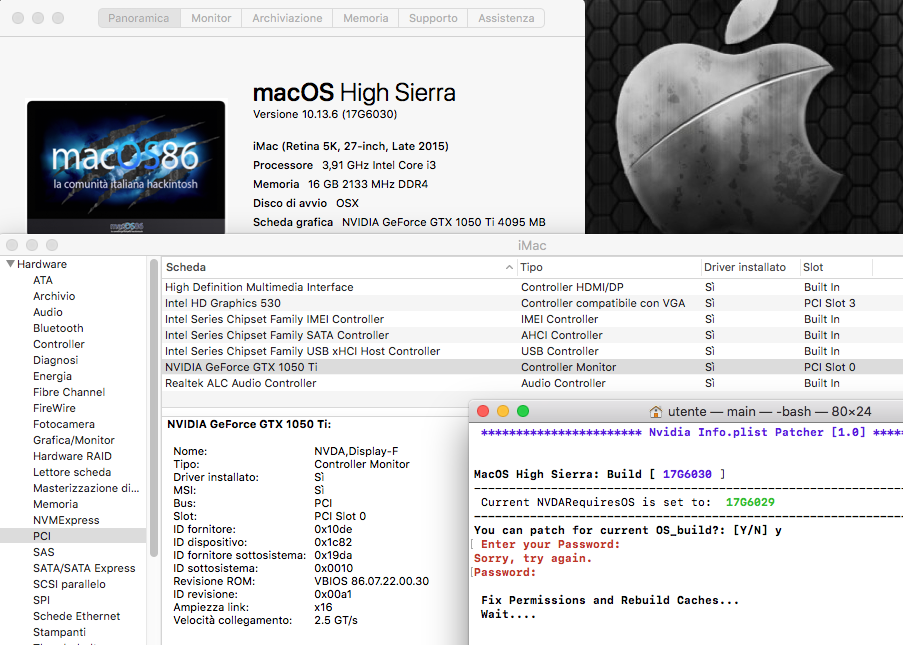
Task: Click the NVDA,Display-F name value
Action: coord(356,451)
